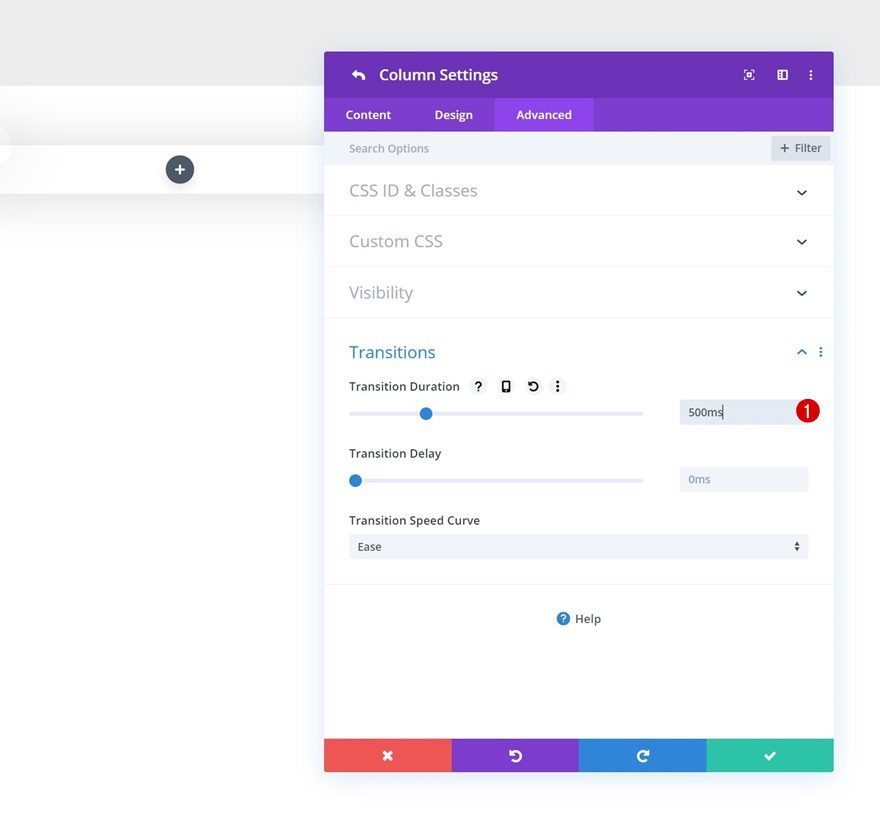The width and height of the screenshot is (880, 818).
Task: Switch to the Design tab
Action: click(454, 114)
